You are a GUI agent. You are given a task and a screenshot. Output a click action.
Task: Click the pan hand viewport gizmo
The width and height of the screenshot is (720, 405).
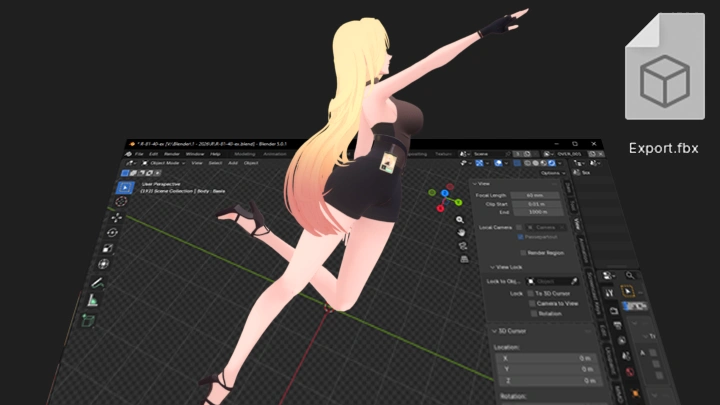[x=461, y=233]
